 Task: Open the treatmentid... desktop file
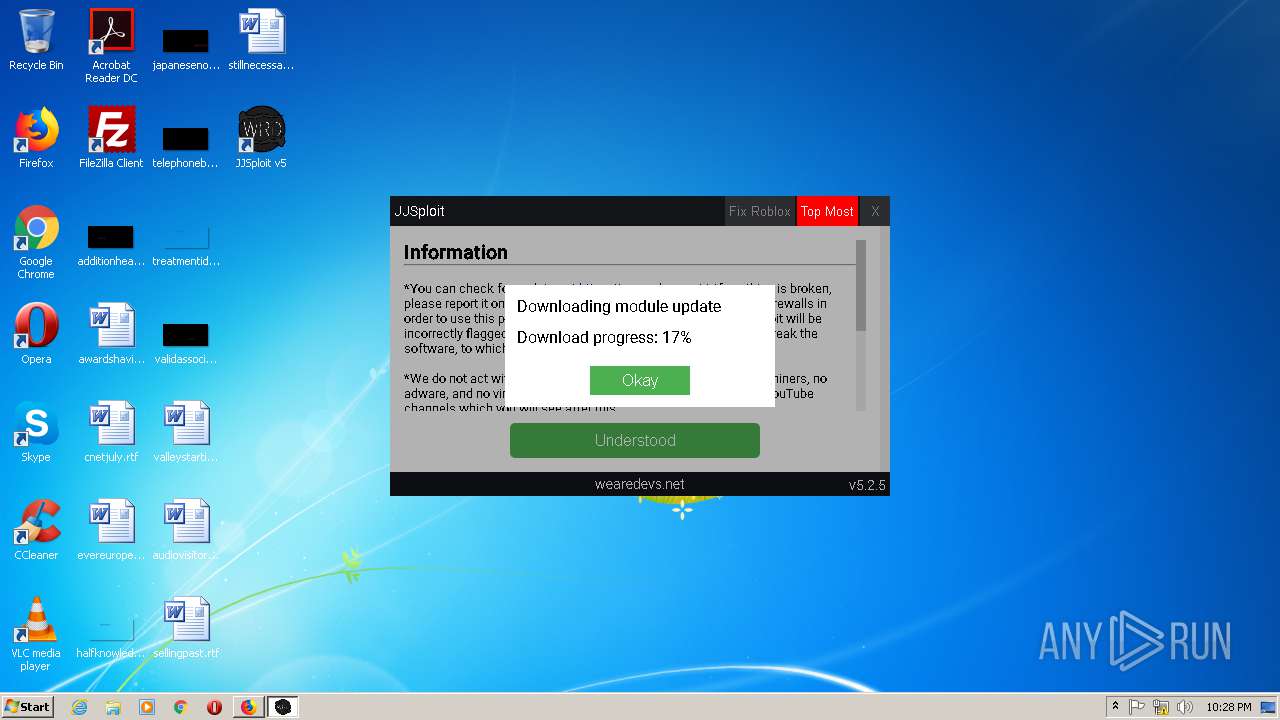[x=186, y=246]
